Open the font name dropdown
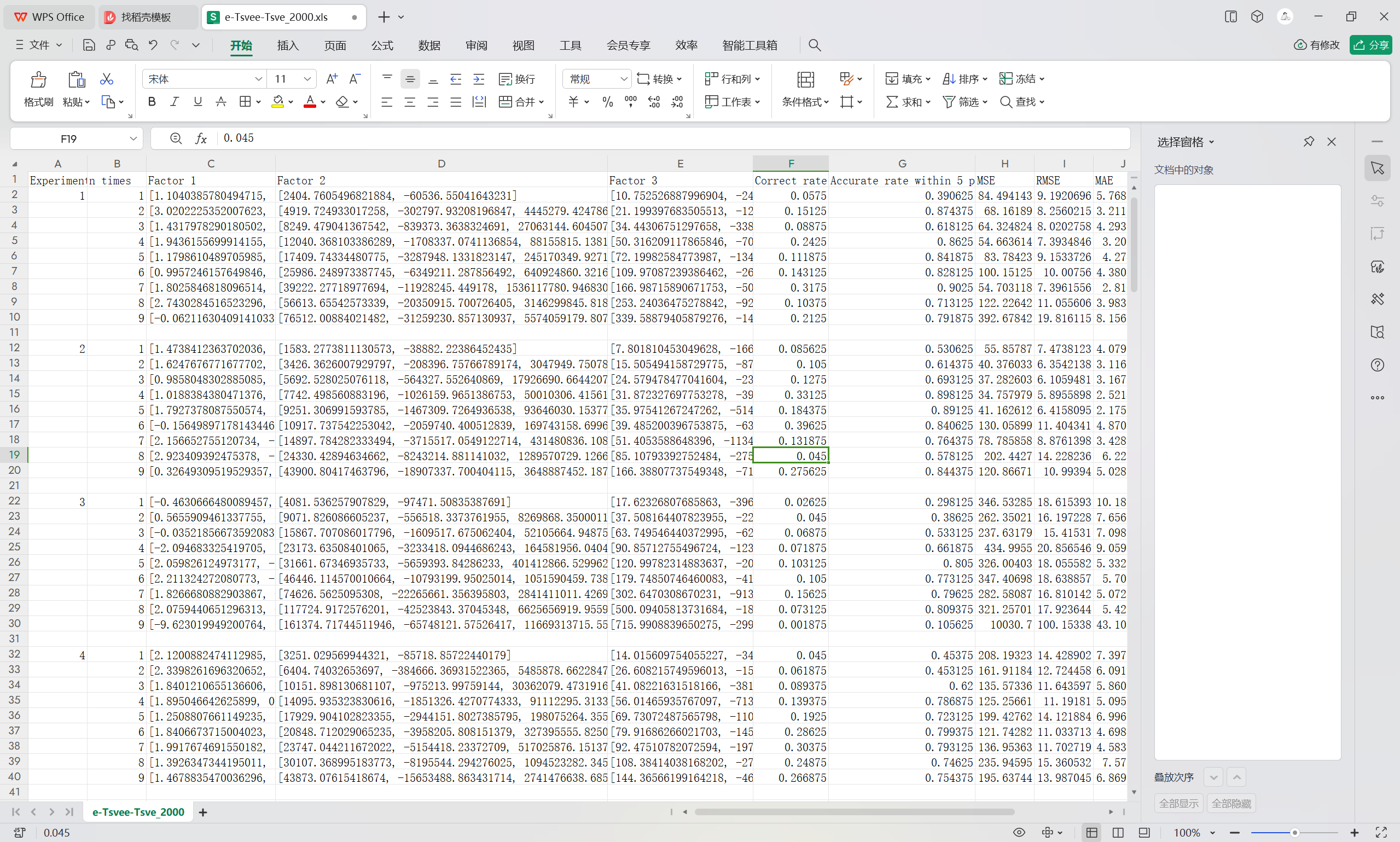 [x=258, y=79]
